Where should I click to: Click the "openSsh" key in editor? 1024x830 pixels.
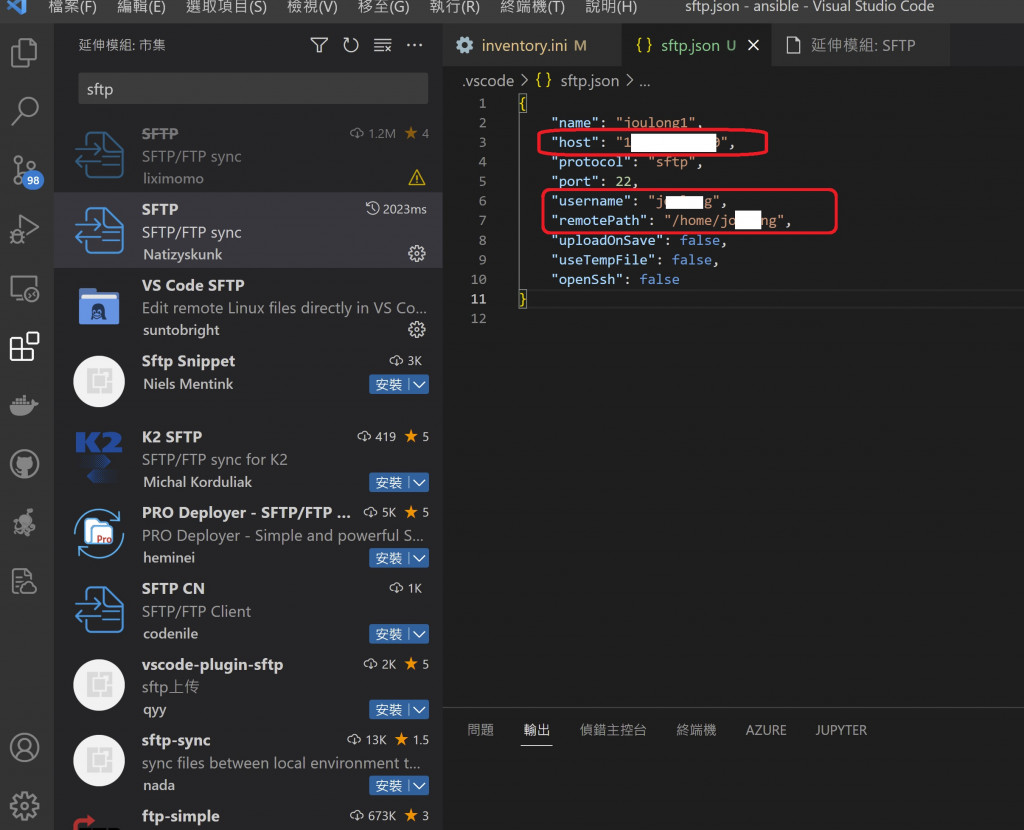point(586,279)
